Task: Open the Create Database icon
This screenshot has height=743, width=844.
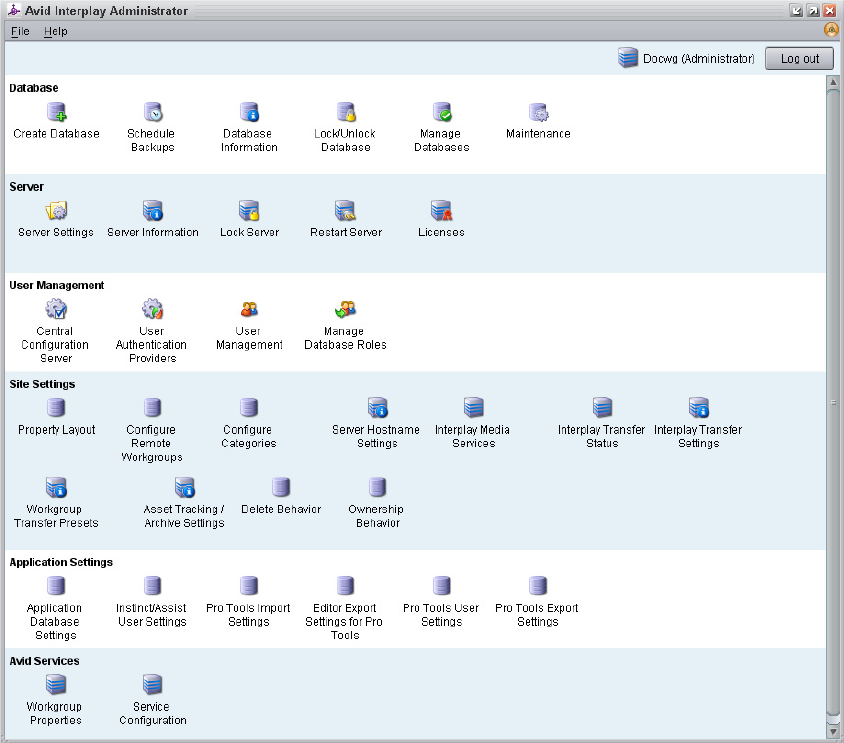Action: pos(56,112)
